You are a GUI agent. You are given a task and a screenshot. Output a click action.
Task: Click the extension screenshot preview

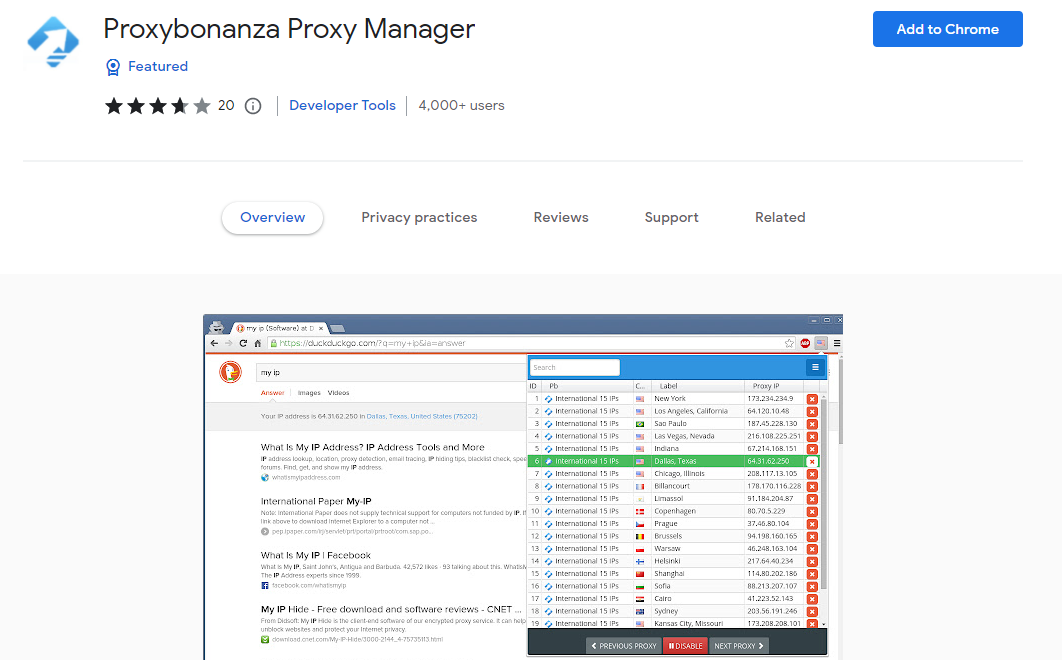pos(523,487)
